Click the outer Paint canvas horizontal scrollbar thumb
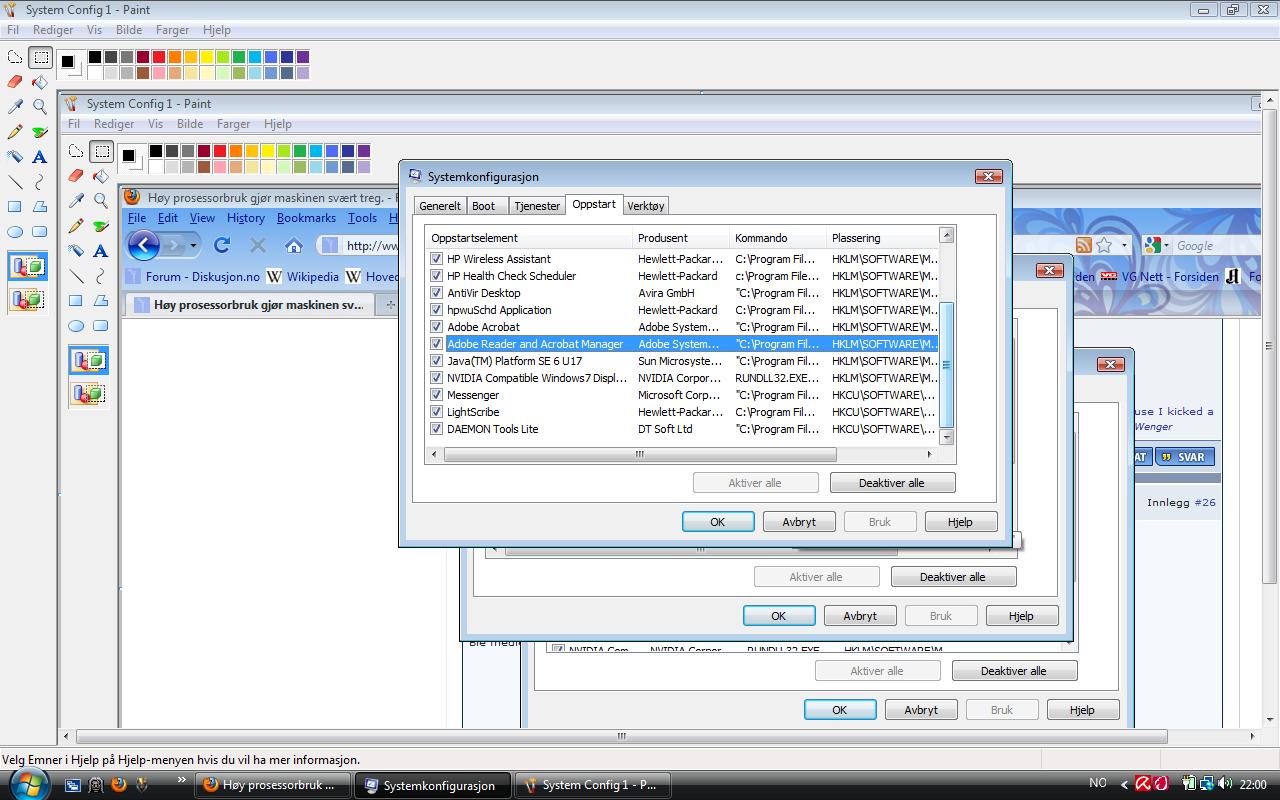The height and width of the screenshot is (800, 1280). point(621,736)
